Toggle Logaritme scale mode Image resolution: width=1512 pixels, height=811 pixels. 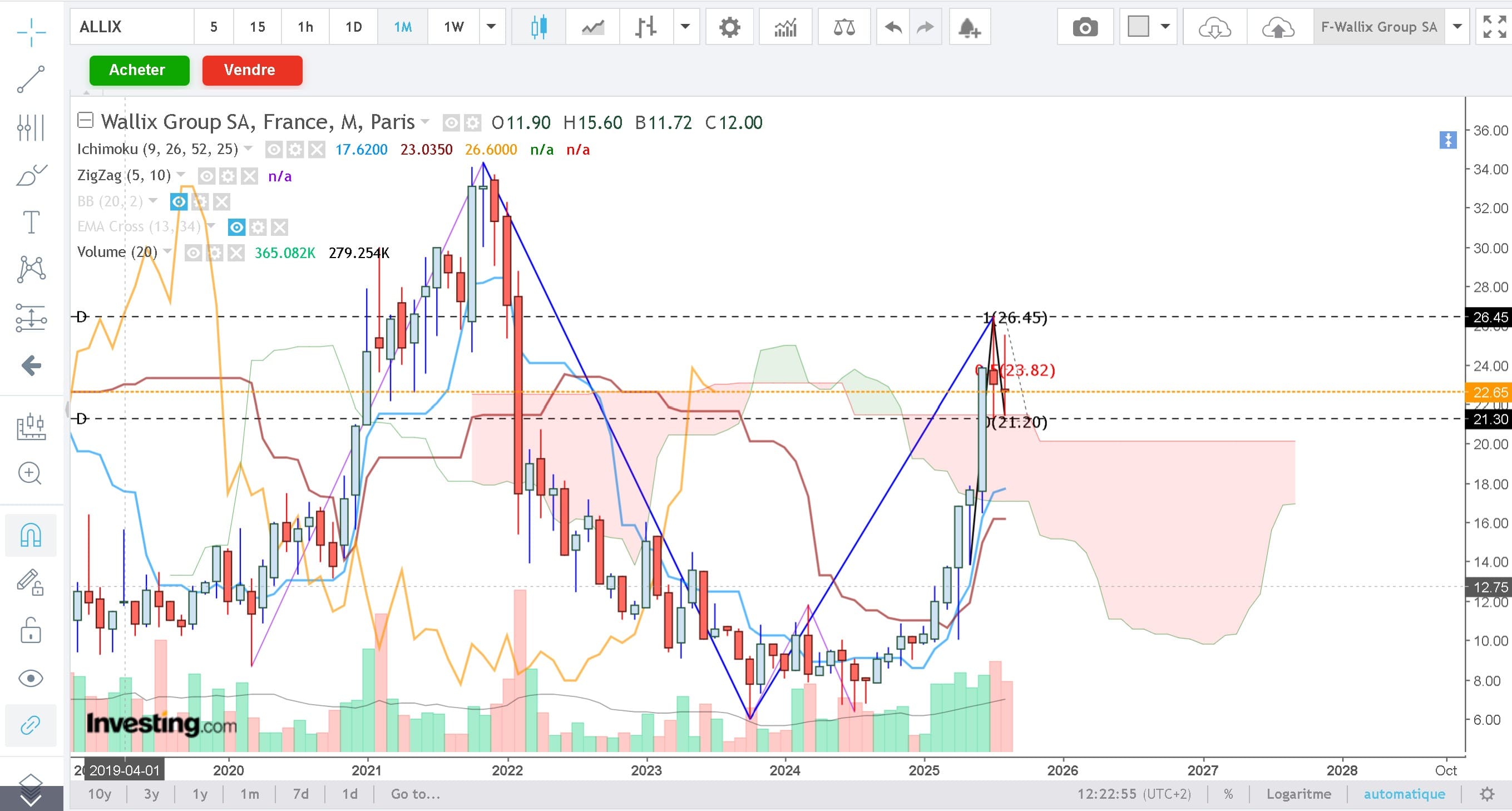click(x=1298, y=794)
